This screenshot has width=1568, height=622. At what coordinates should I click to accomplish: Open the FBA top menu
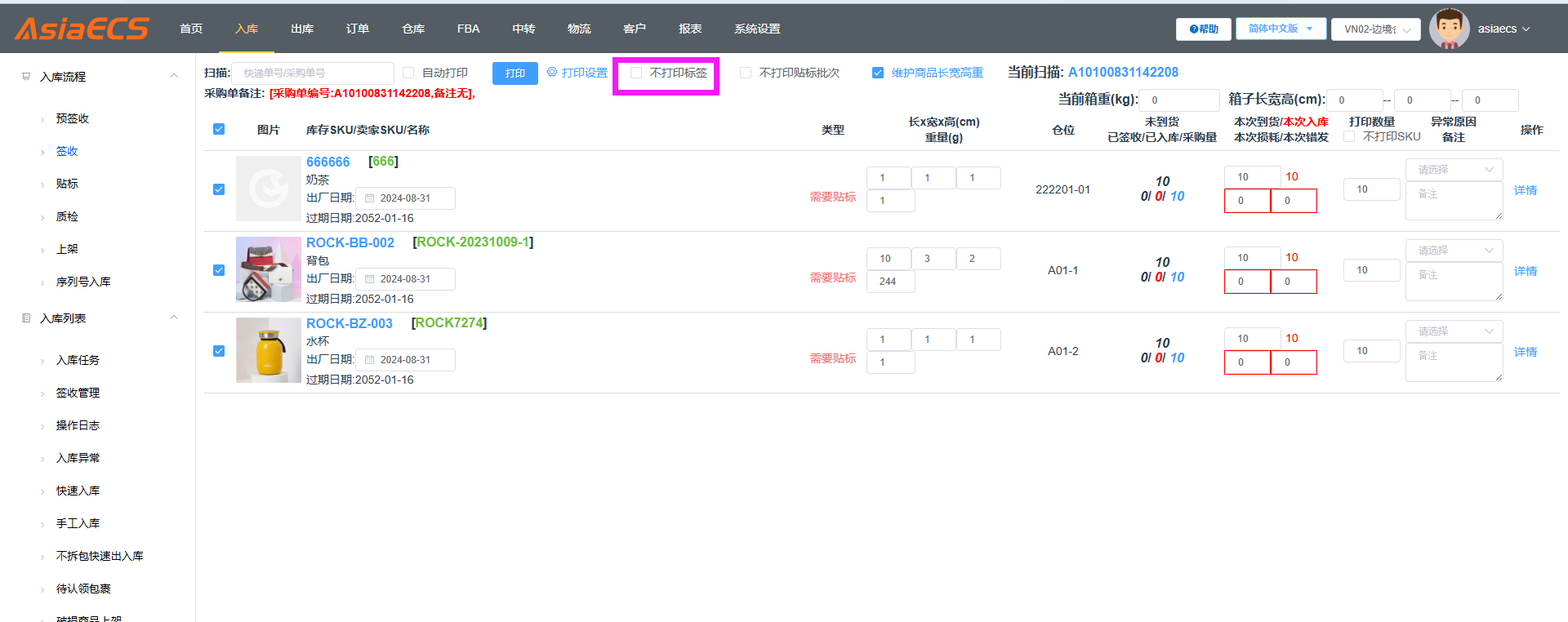[x=468, y=29]
